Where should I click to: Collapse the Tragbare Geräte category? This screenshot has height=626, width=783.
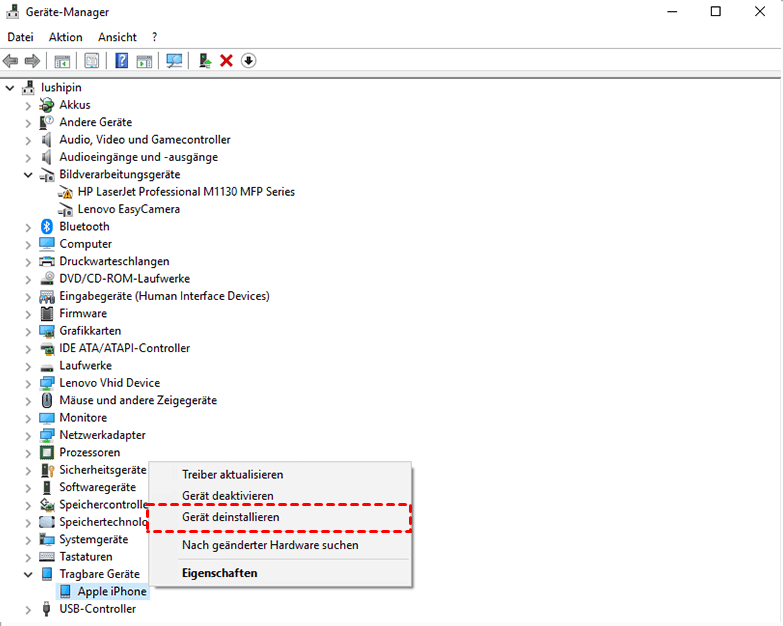coord(28,574)
